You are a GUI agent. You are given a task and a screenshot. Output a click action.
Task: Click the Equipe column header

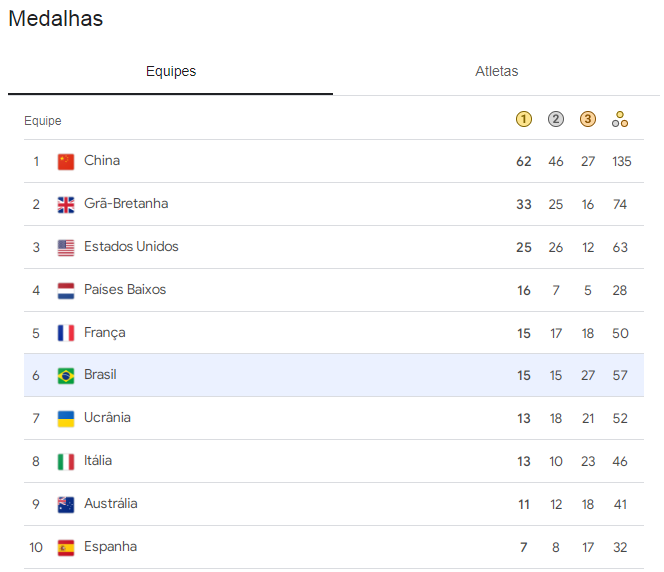43,121
